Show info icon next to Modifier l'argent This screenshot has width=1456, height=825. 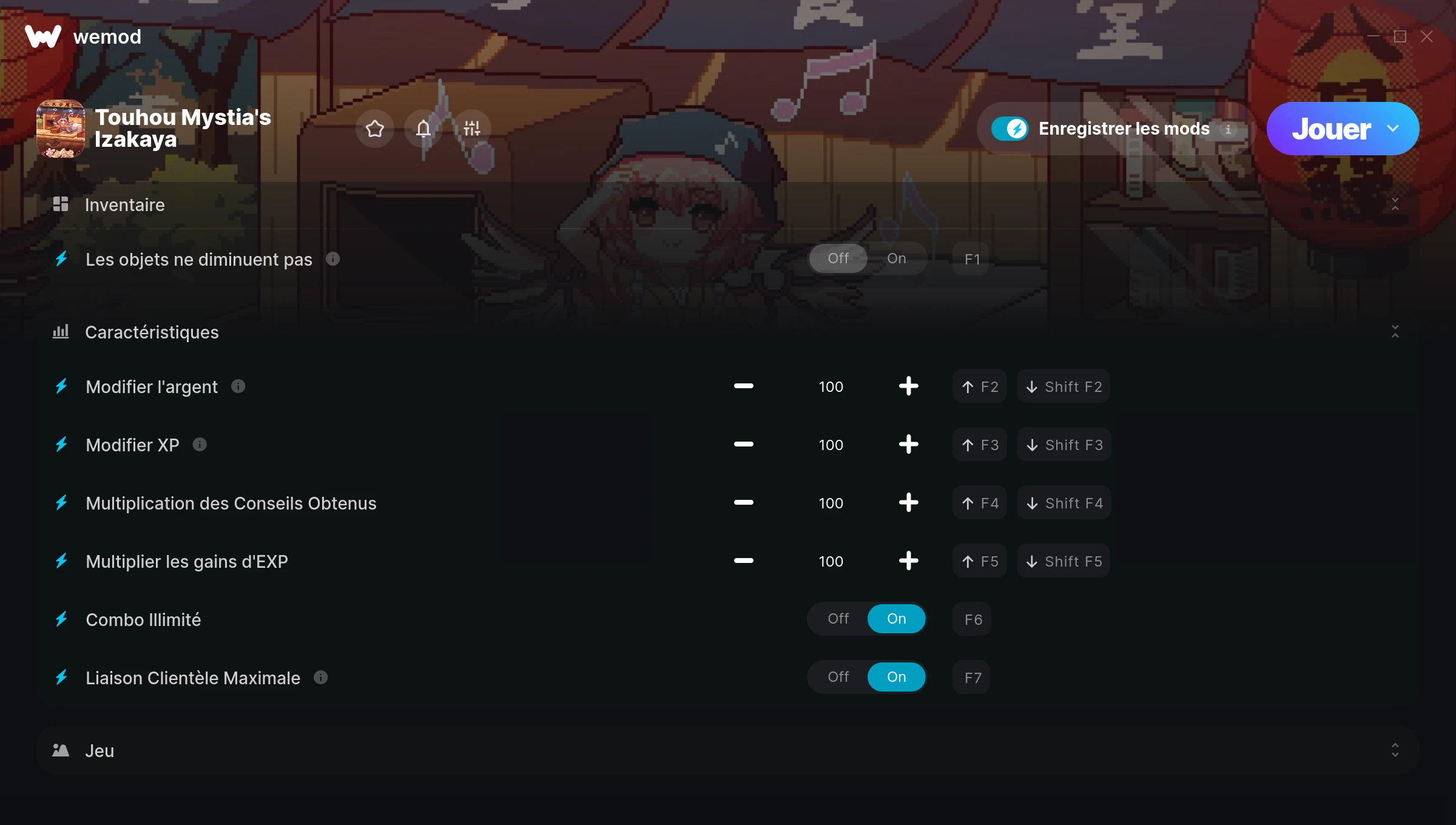238,386
